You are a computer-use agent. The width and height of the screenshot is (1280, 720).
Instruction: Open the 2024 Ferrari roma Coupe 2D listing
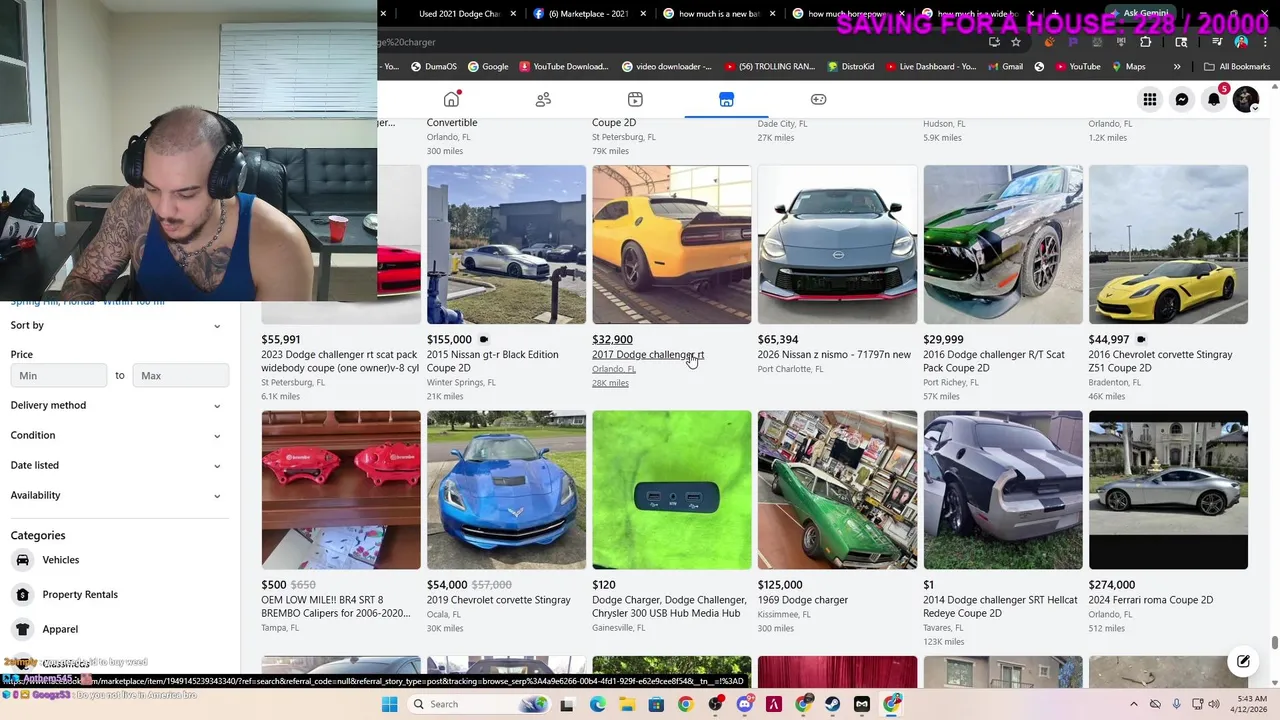1151,600
